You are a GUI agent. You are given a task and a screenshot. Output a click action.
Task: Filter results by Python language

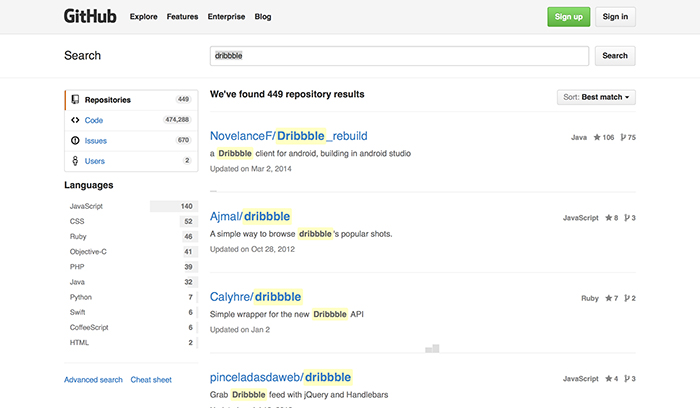pyautogui.click(x=131, y=297)
